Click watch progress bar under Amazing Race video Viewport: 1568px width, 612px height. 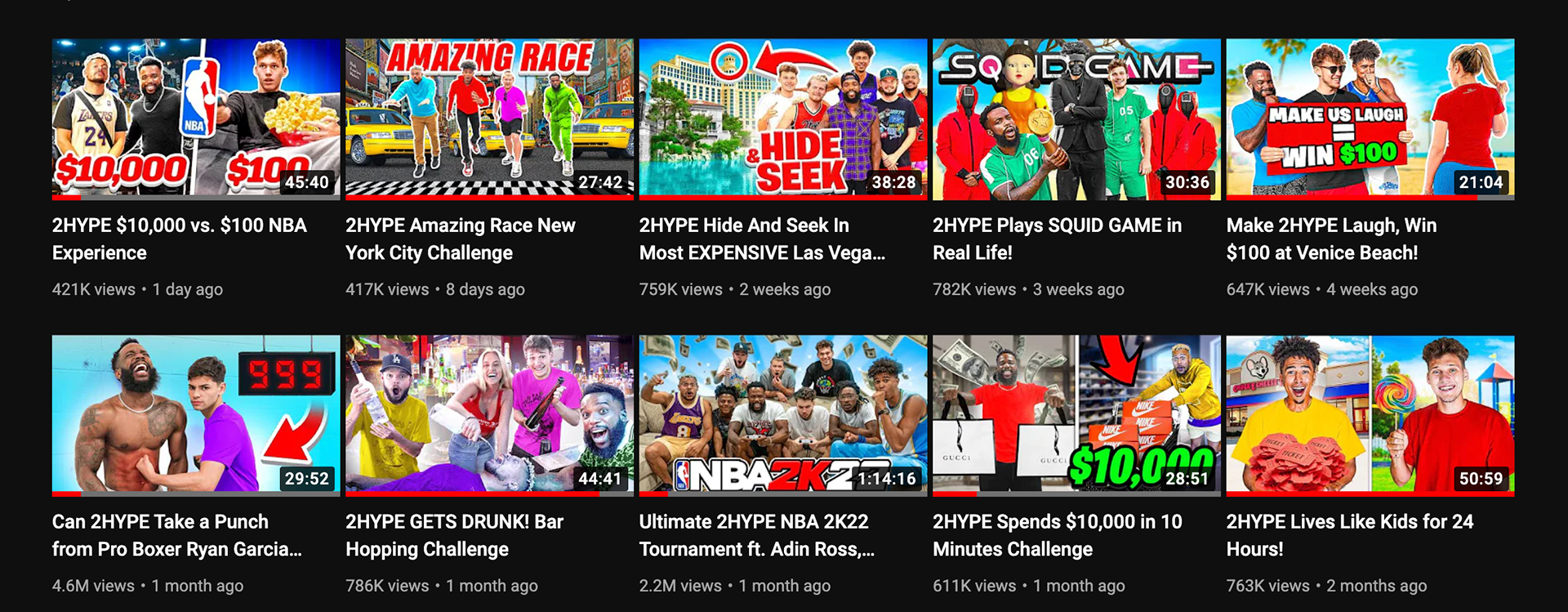489,197
